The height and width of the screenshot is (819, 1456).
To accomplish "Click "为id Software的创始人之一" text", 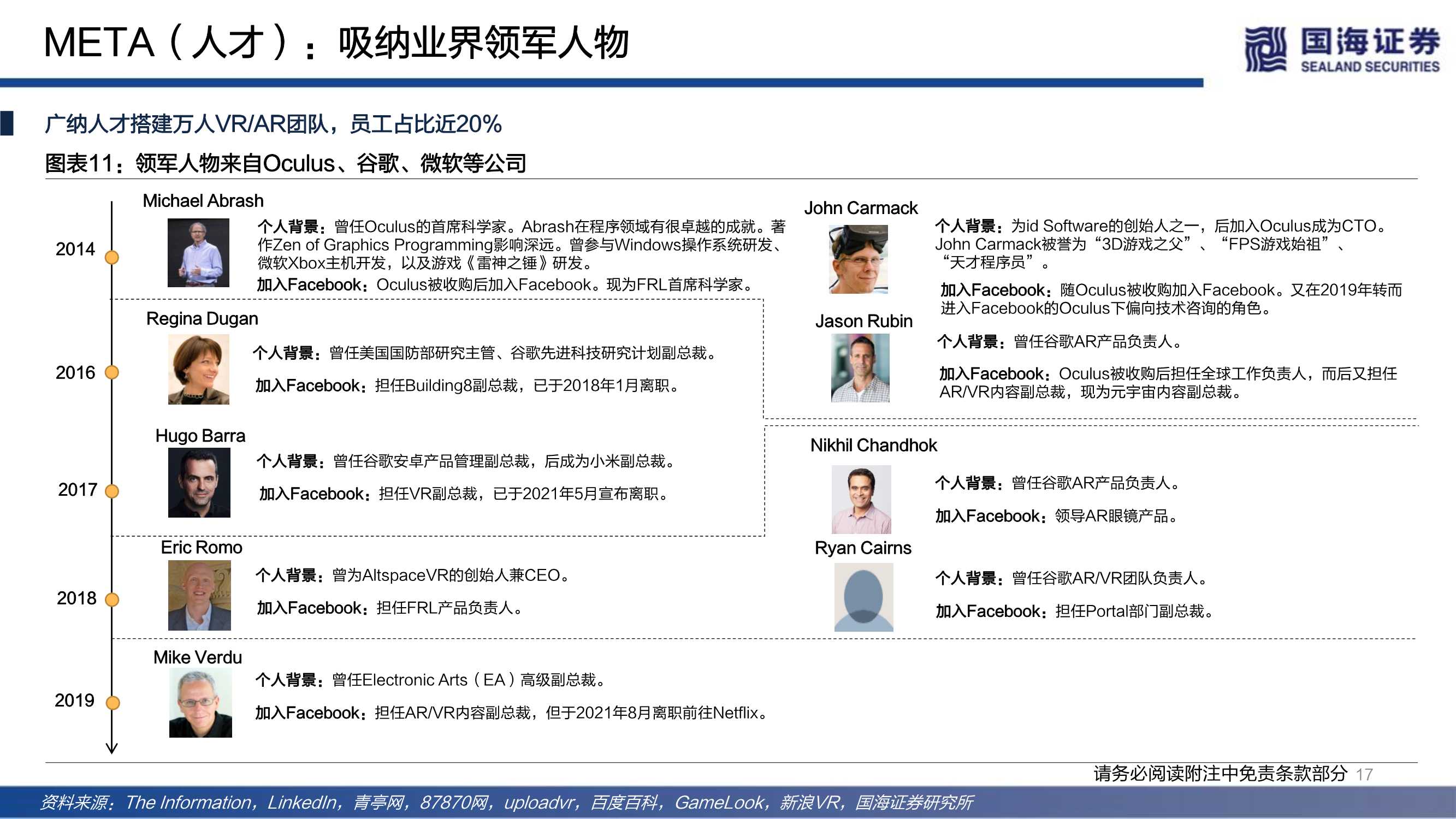I will tap(1104, 226).
